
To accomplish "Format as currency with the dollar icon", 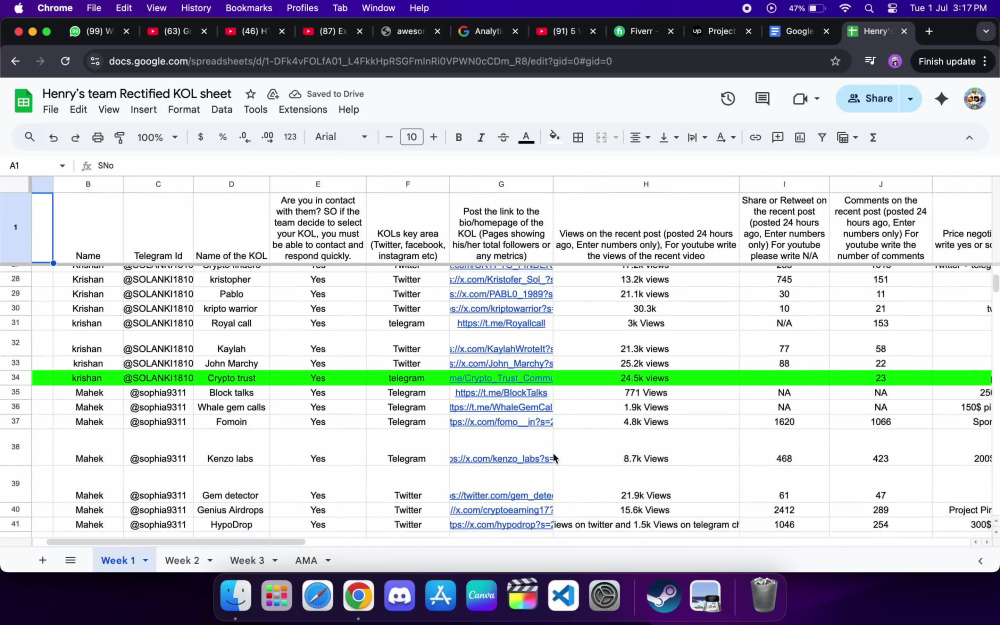I will click(200, 137).
